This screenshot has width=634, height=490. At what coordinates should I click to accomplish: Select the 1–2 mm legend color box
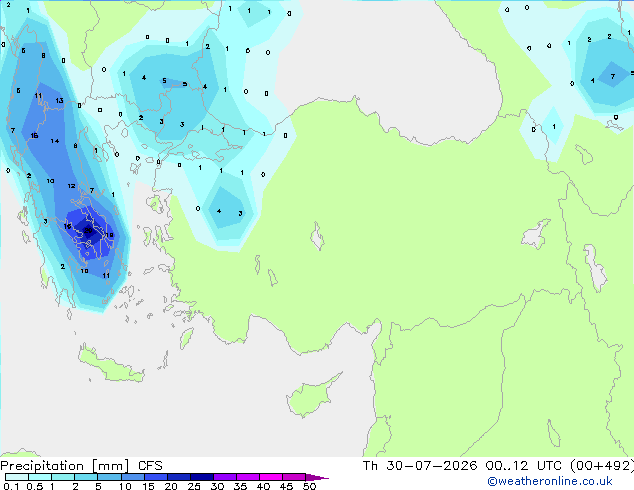point(63,477)
